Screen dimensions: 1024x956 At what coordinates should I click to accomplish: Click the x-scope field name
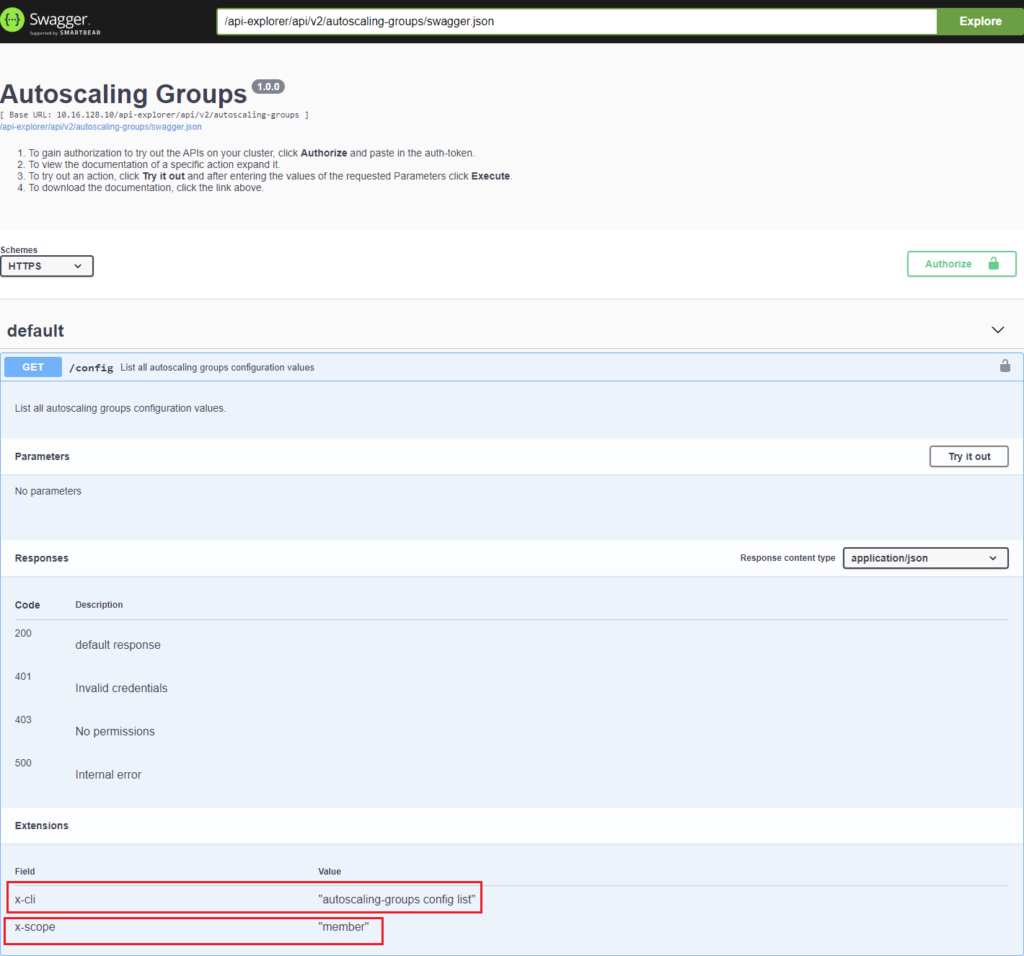[x=35, y=927]
